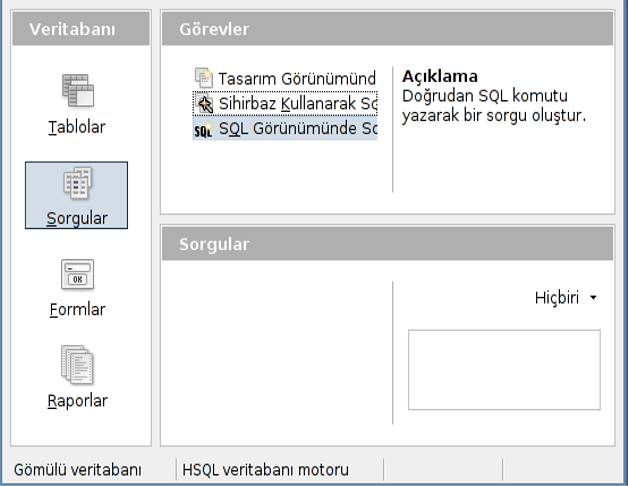Click the empty query list area
Viewport: 628px width, 486px height.
(276, 360)
